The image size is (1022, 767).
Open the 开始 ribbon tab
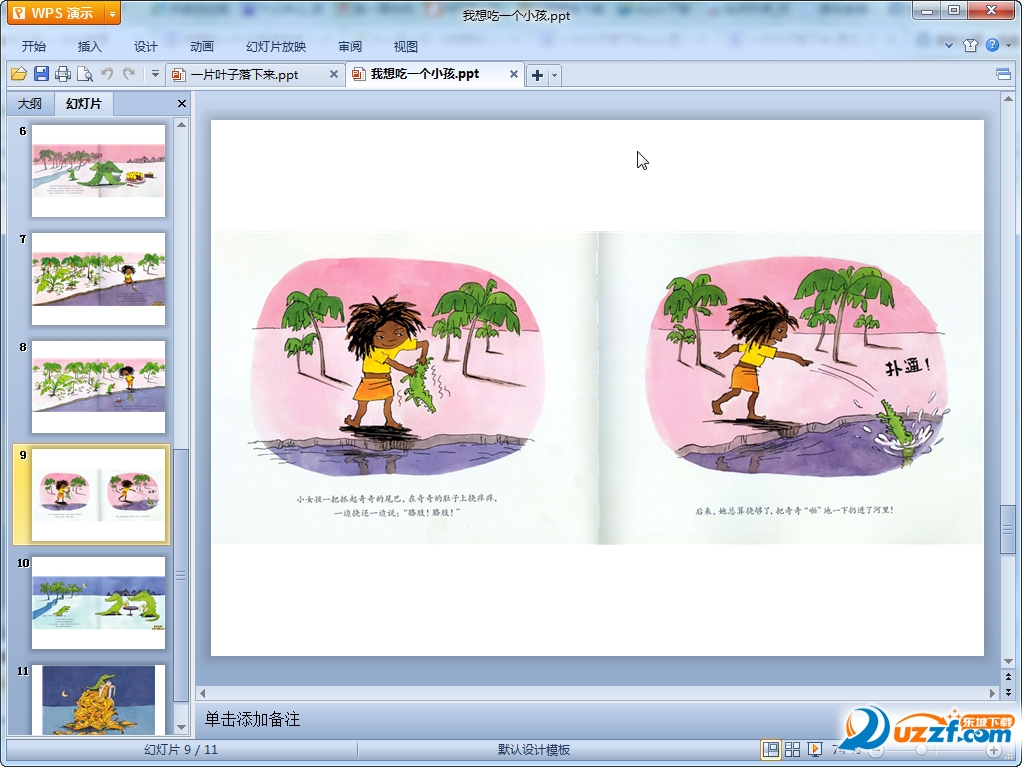point(34,46)
